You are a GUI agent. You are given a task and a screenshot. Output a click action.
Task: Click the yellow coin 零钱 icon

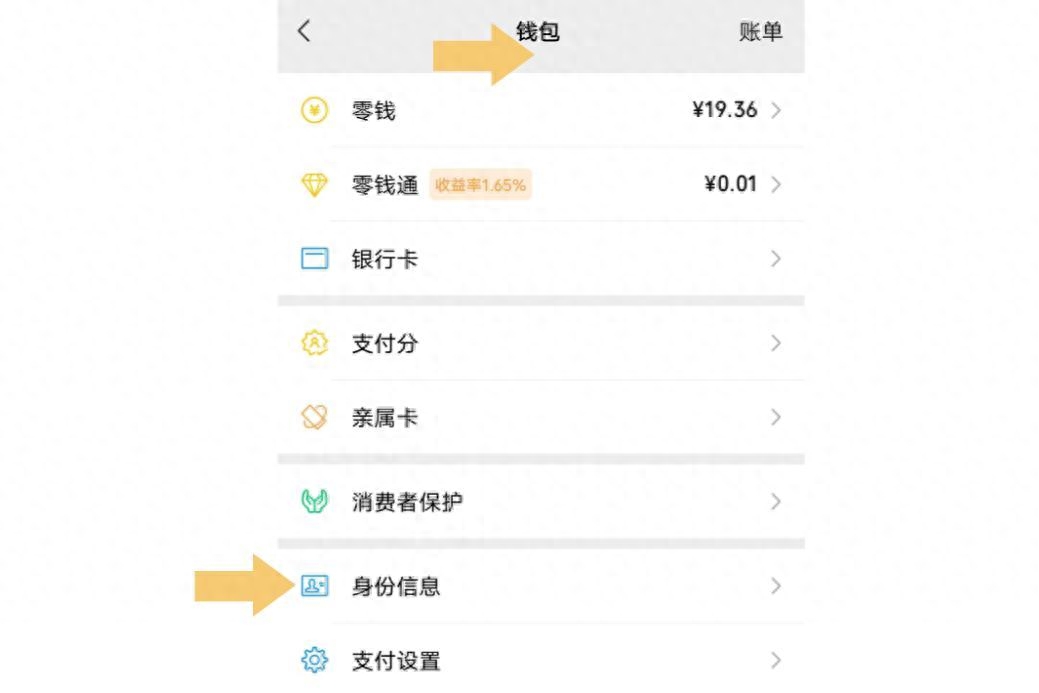pyautogui.click(x=314, y=110)
